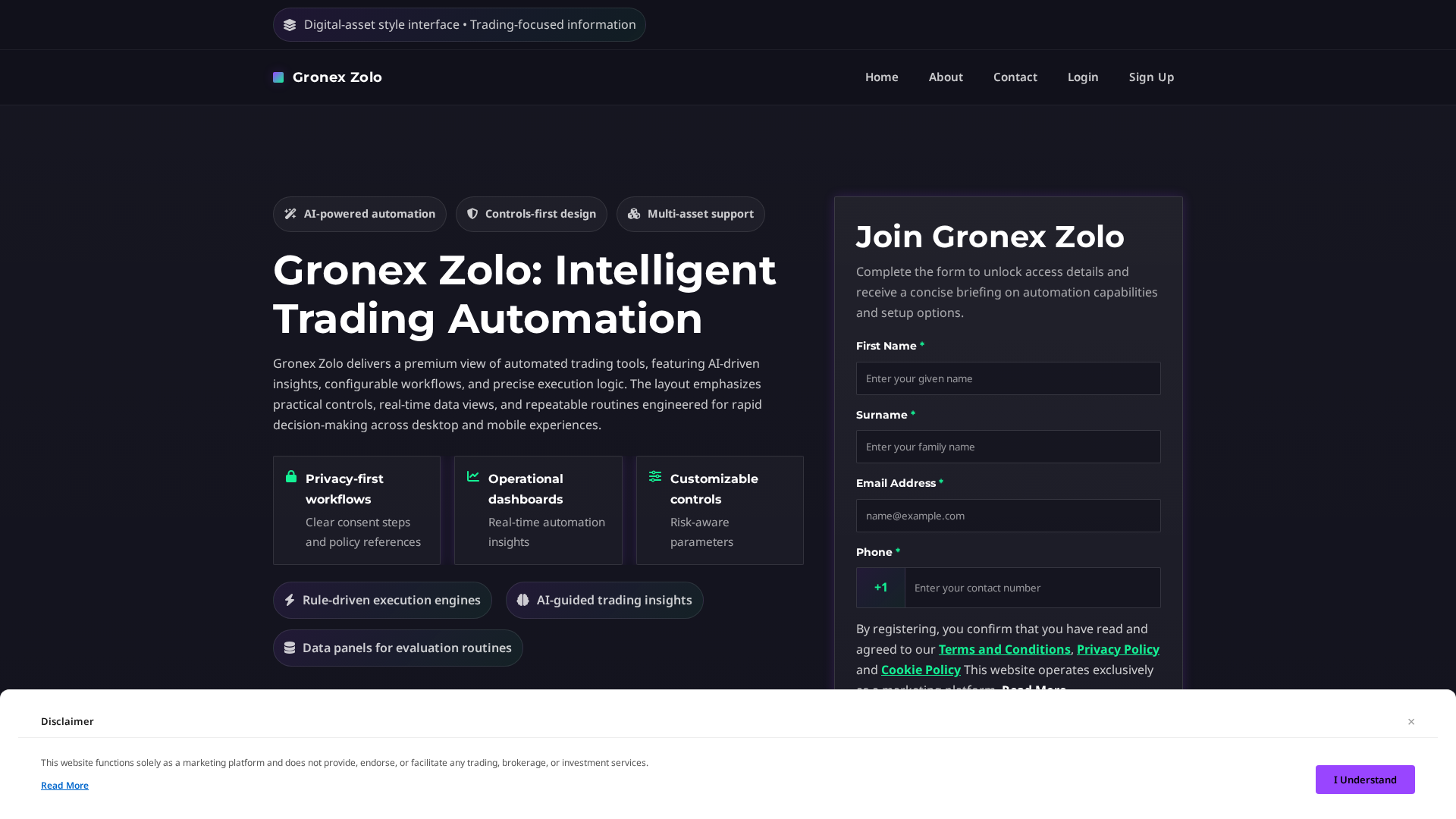Viewport: 1456px width, 819px height.
Task: Click the wand icon on AI-powered automation badge
Action: tap(290, 214)
